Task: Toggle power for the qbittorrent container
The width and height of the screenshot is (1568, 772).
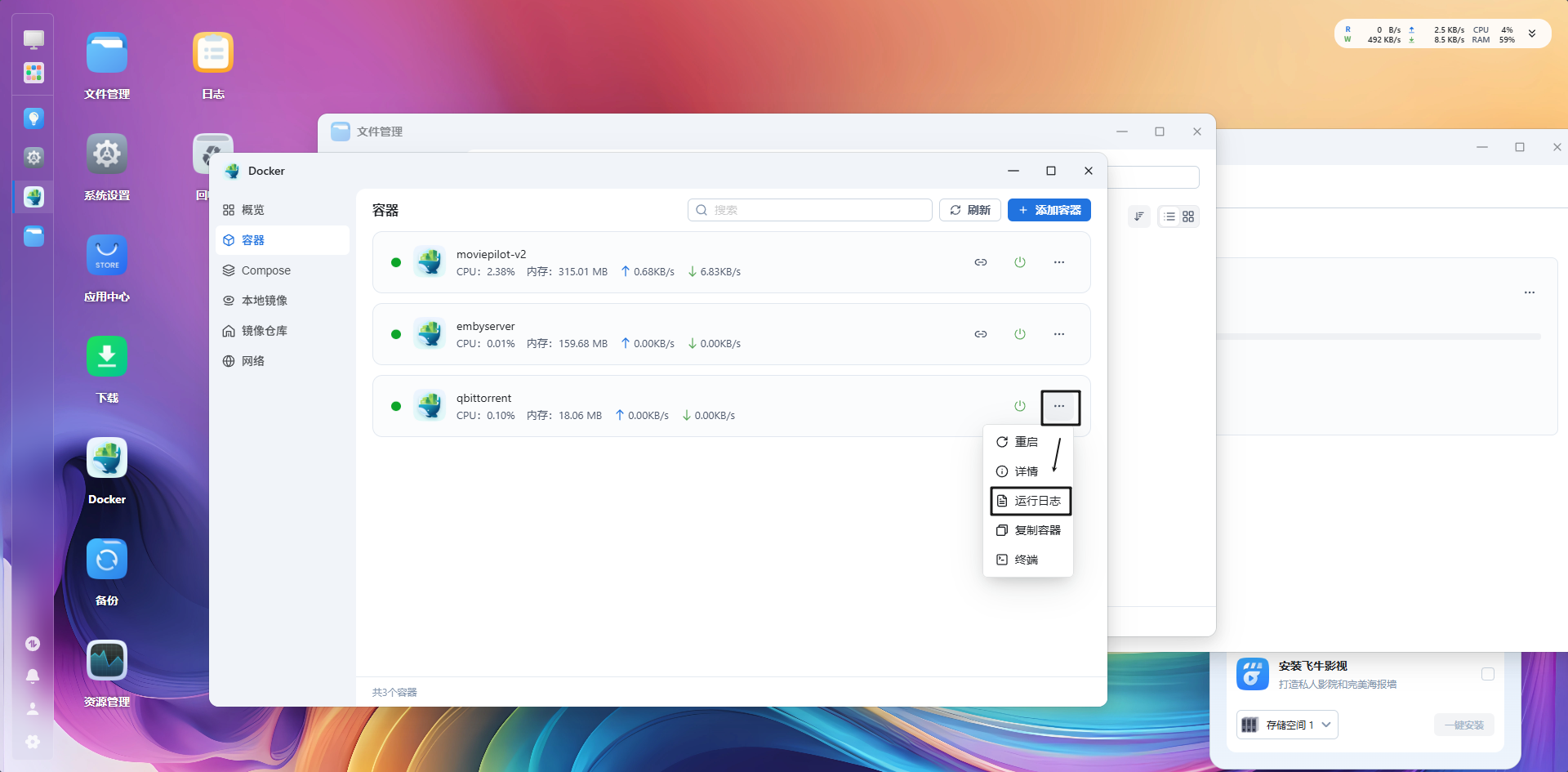Action: pyautogui.click(x=1019, y=406)
